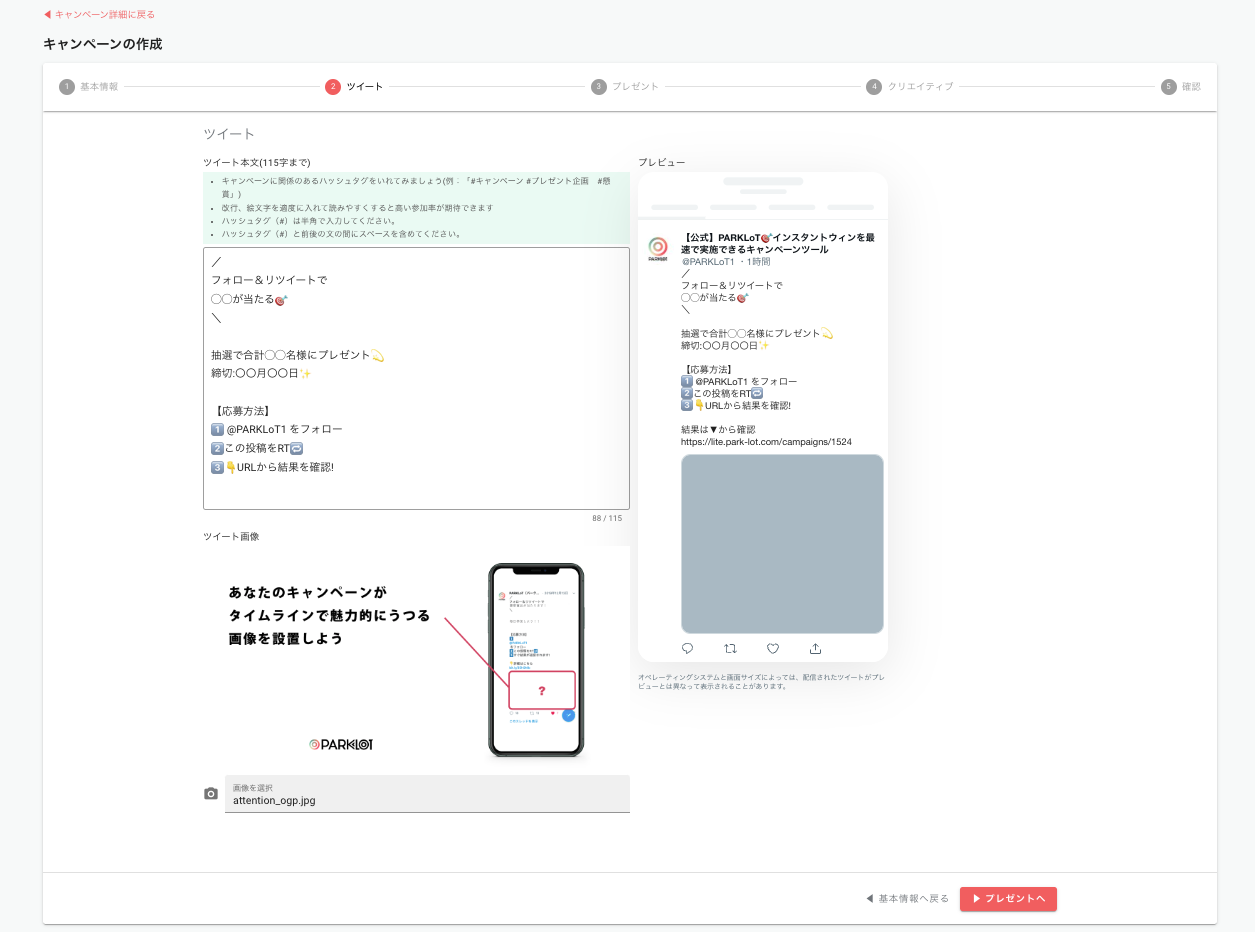
Task: Click inside the tweet body text area
Action: 416,380
